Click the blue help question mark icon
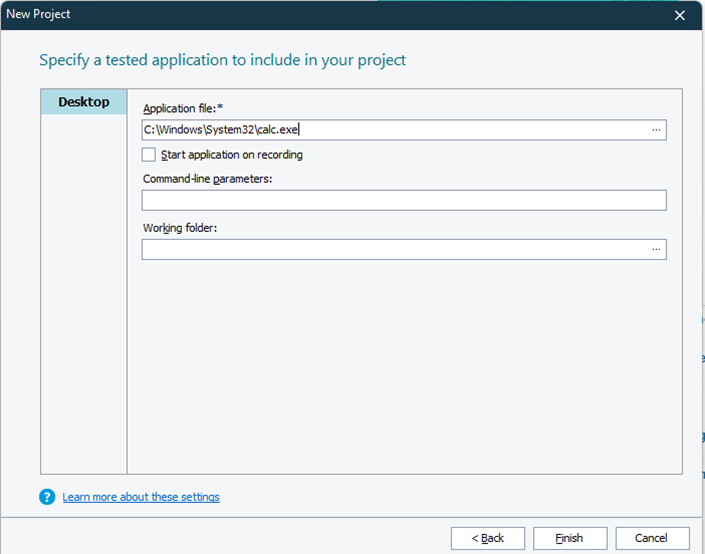The image size is (705, 554). point(47,497)
